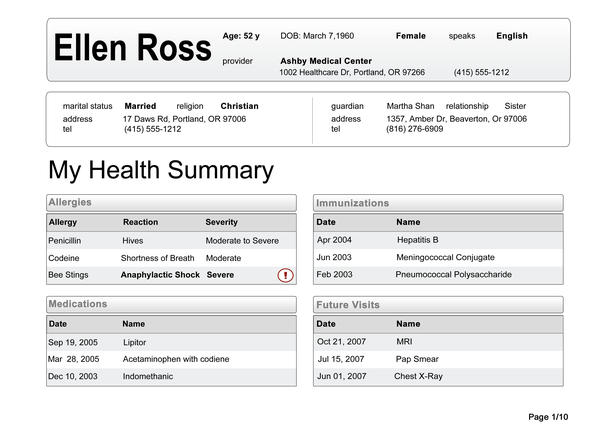Viewport: 615px width, 424px height.
Task: Click Sep 19, 2005 medication date
Action: (73, 343)
